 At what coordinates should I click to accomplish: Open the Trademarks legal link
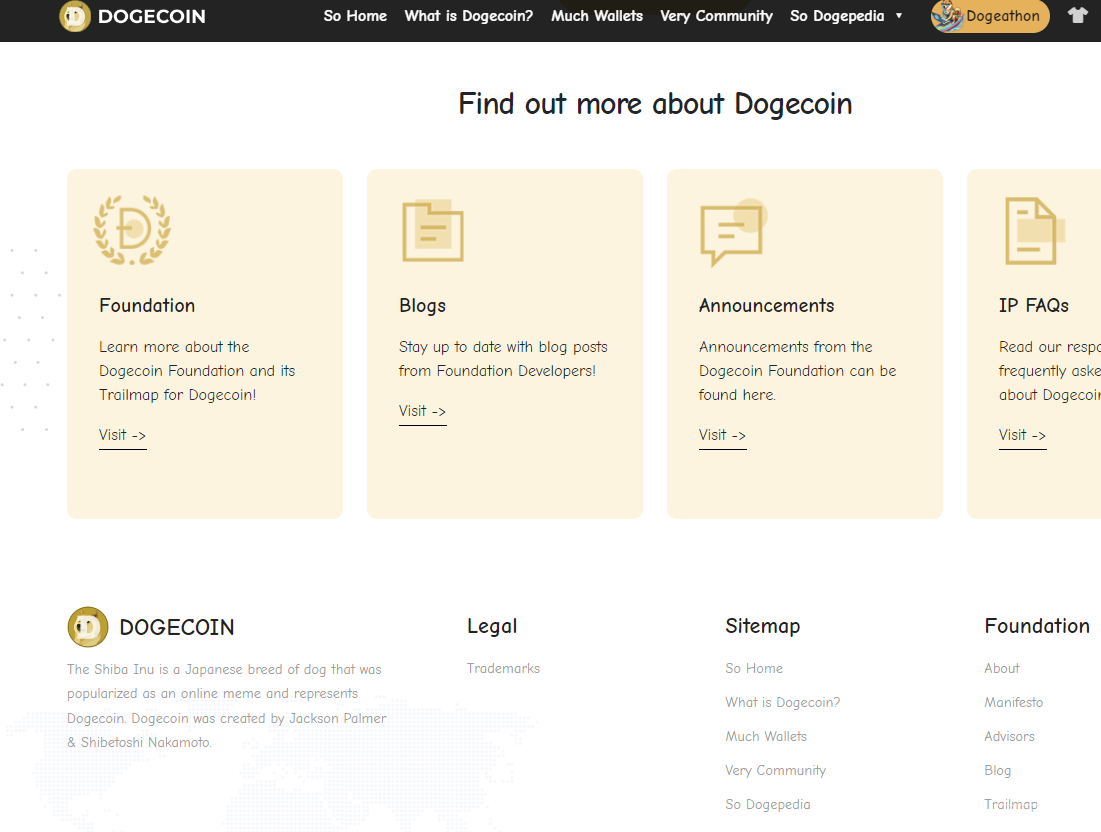point(503,668)
